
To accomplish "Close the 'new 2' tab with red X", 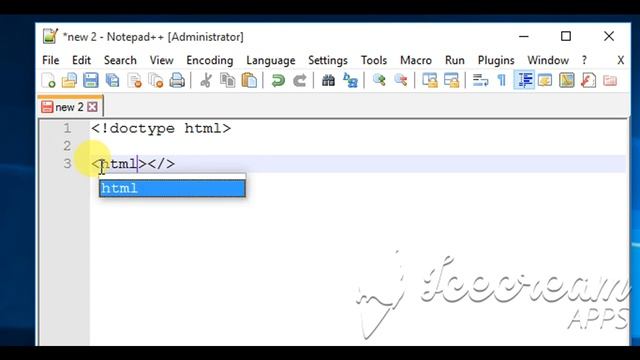I will click(93, 107).
